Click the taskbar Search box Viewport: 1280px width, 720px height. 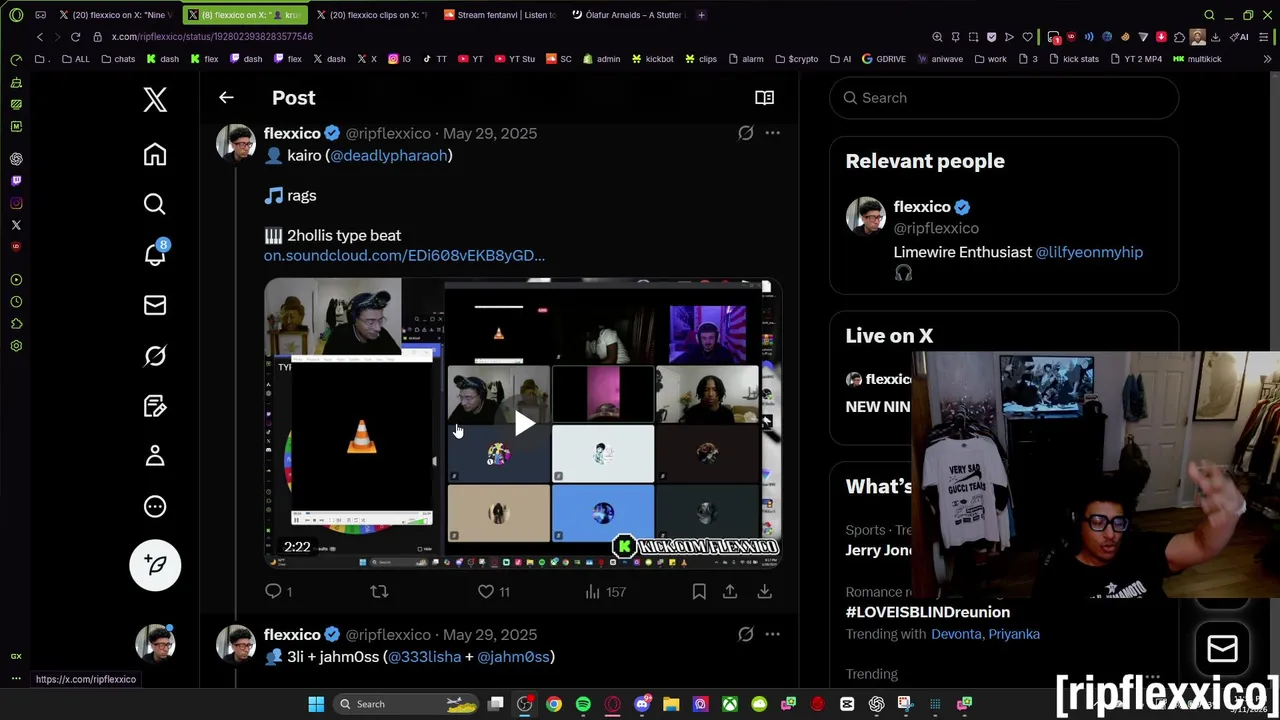(x=404, y=704)
